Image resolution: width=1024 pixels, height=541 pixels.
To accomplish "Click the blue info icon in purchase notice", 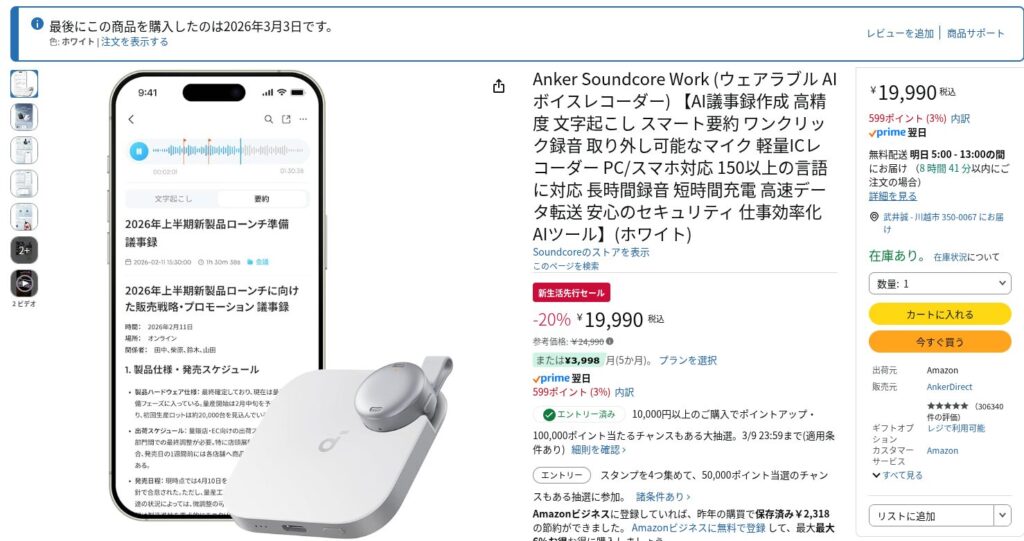I will tap(37, 24).
